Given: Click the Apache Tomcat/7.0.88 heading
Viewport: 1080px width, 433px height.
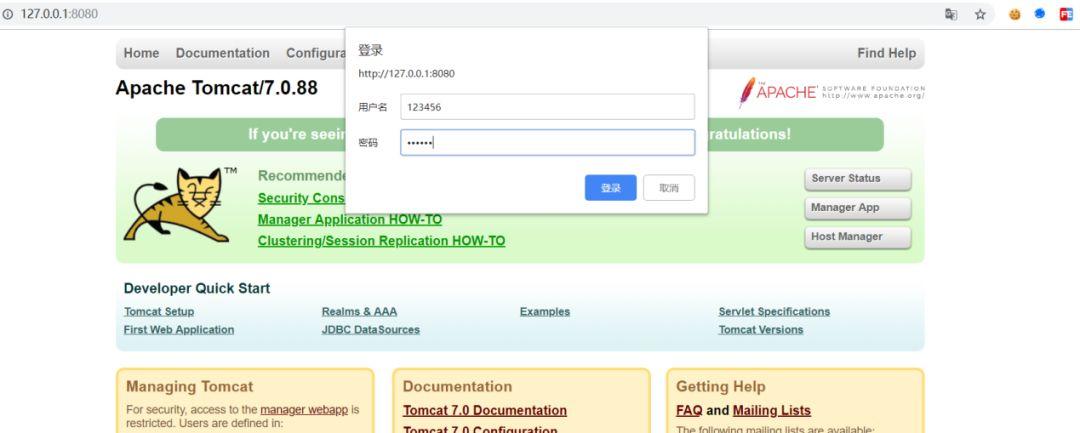Looking at the screenshot, I should click(x=217, y=88).
